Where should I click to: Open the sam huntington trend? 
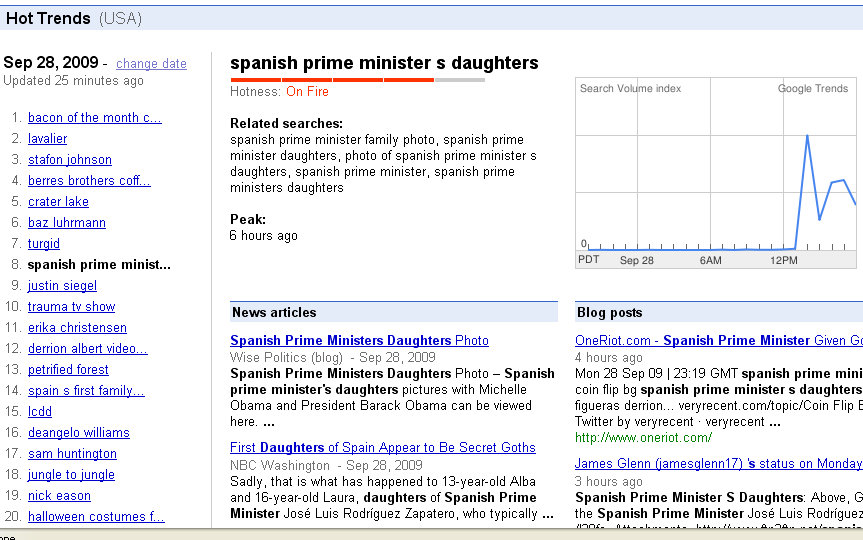[x=73, y=454]
